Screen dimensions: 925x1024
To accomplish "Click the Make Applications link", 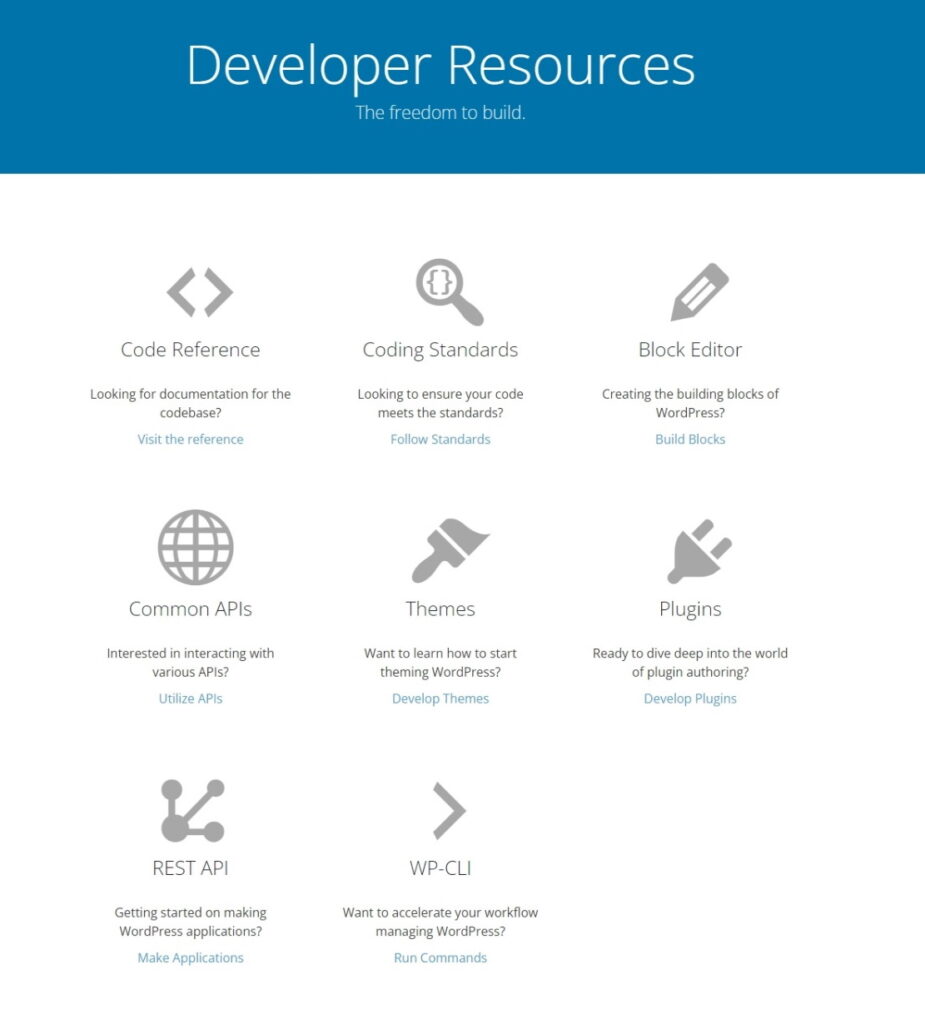I will click(x=190, y=958).
